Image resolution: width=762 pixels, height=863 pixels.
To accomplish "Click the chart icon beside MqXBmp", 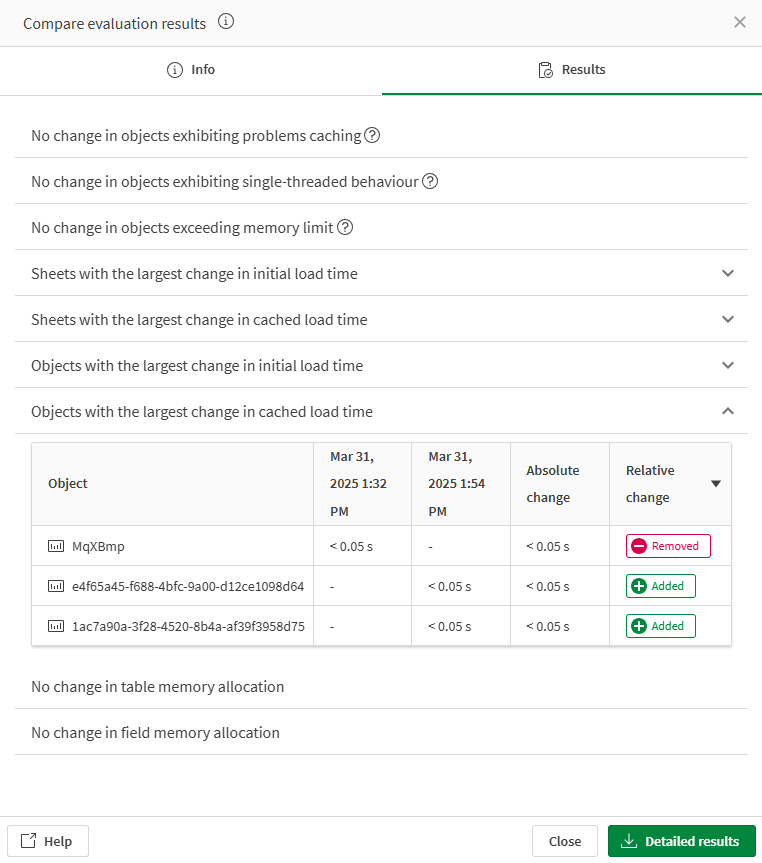I will point(56,545).
